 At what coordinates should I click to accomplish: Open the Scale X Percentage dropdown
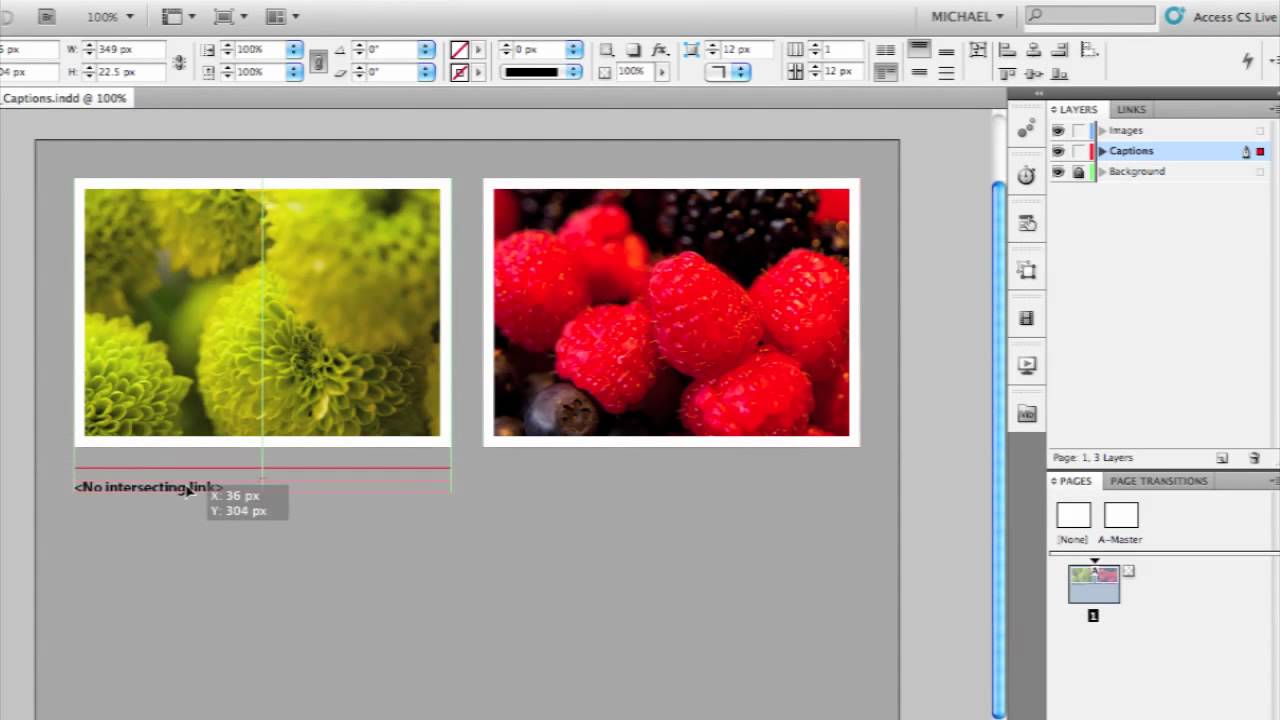tap(294, 49)
